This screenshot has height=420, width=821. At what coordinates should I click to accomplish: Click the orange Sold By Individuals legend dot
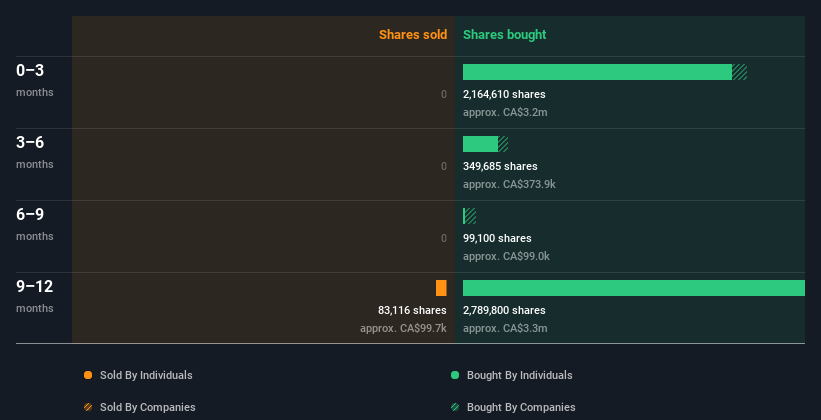(x=88, y=375)
